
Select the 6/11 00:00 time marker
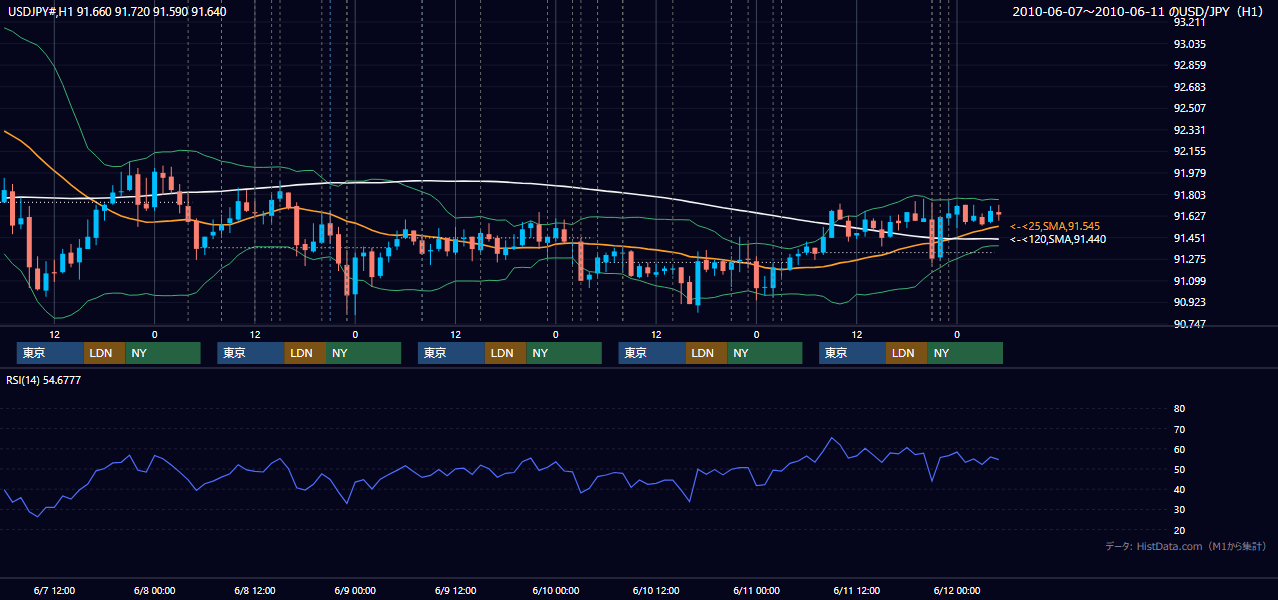[756, 590]
